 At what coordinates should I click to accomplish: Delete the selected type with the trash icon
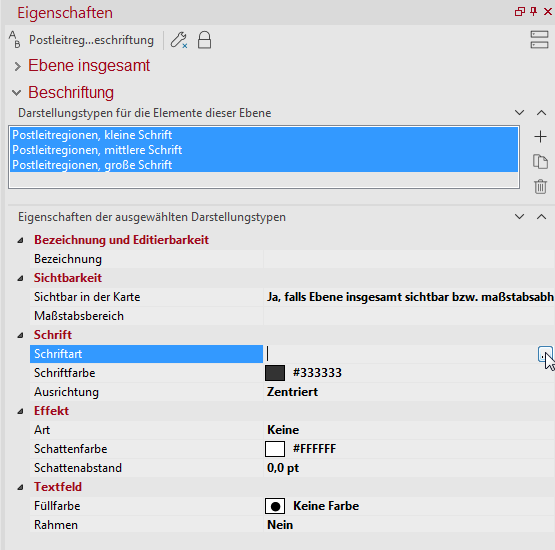click(540, 187)
